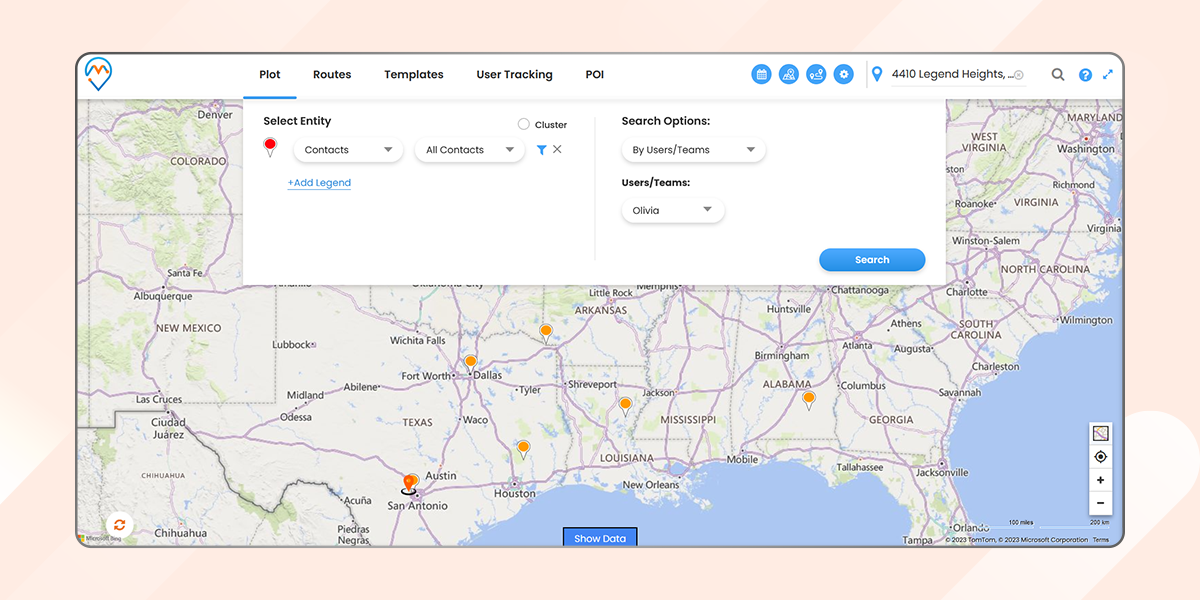Viewport: 1200px width, 600px height.
Task: Click the blue filter funnel icon
Action: [x=541, y=150]
